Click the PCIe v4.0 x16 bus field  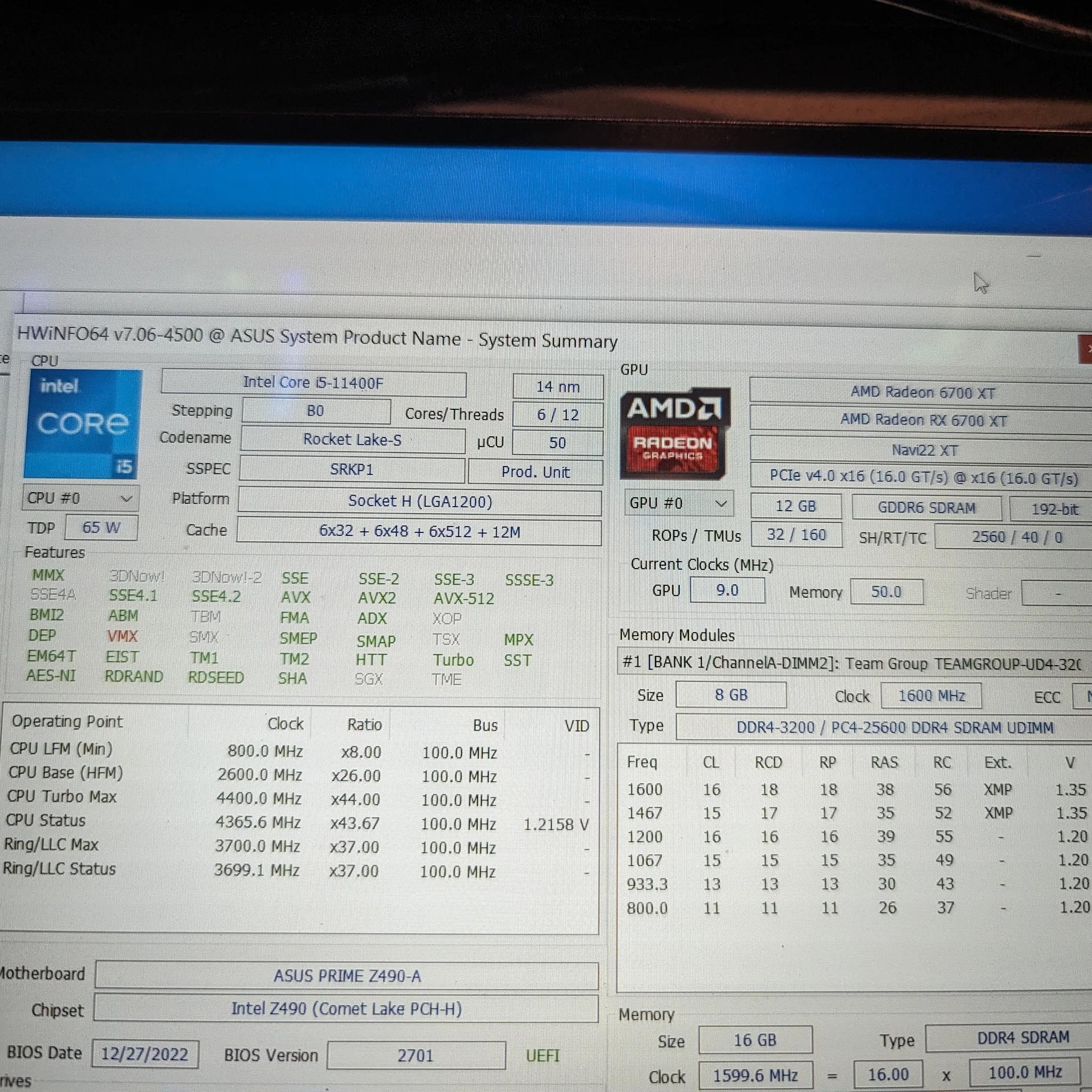921,478
